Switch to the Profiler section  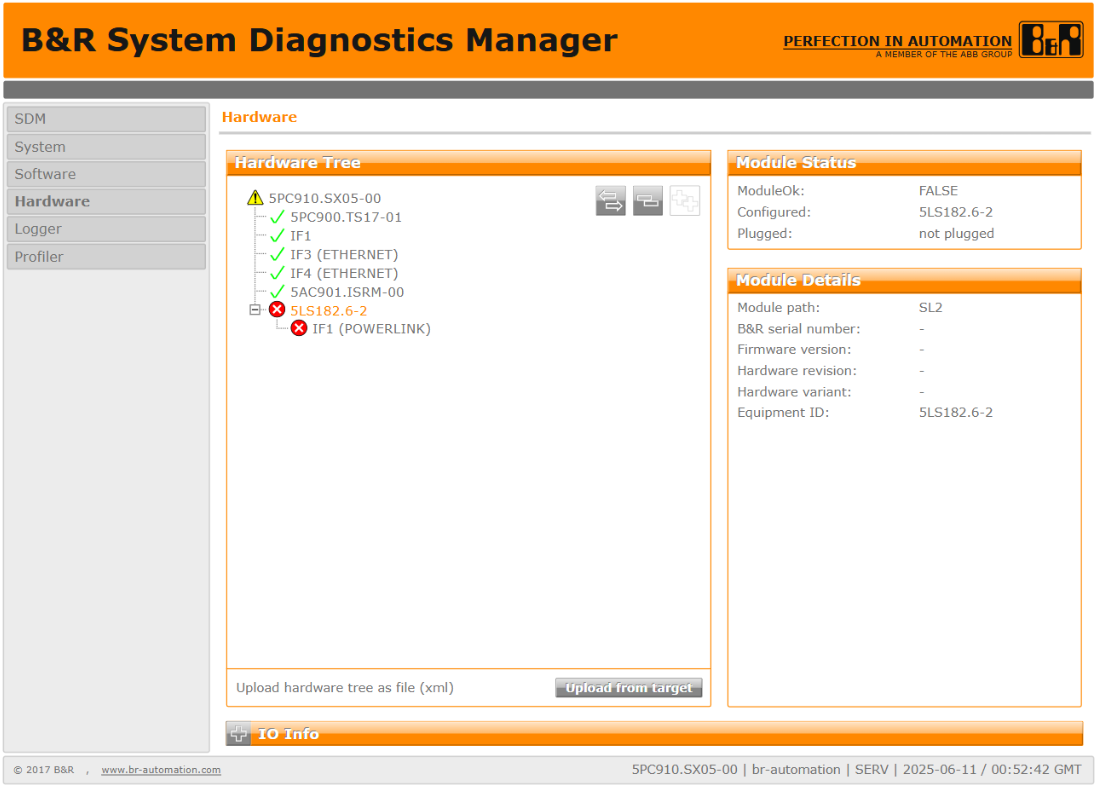pyautogui.click(x=106, y=257)
